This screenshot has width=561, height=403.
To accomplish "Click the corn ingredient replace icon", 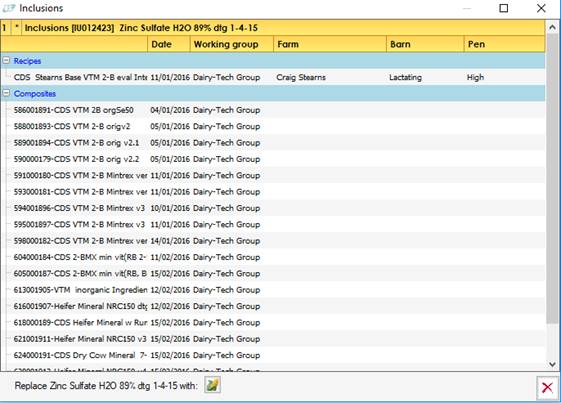I will pos(212,385).
